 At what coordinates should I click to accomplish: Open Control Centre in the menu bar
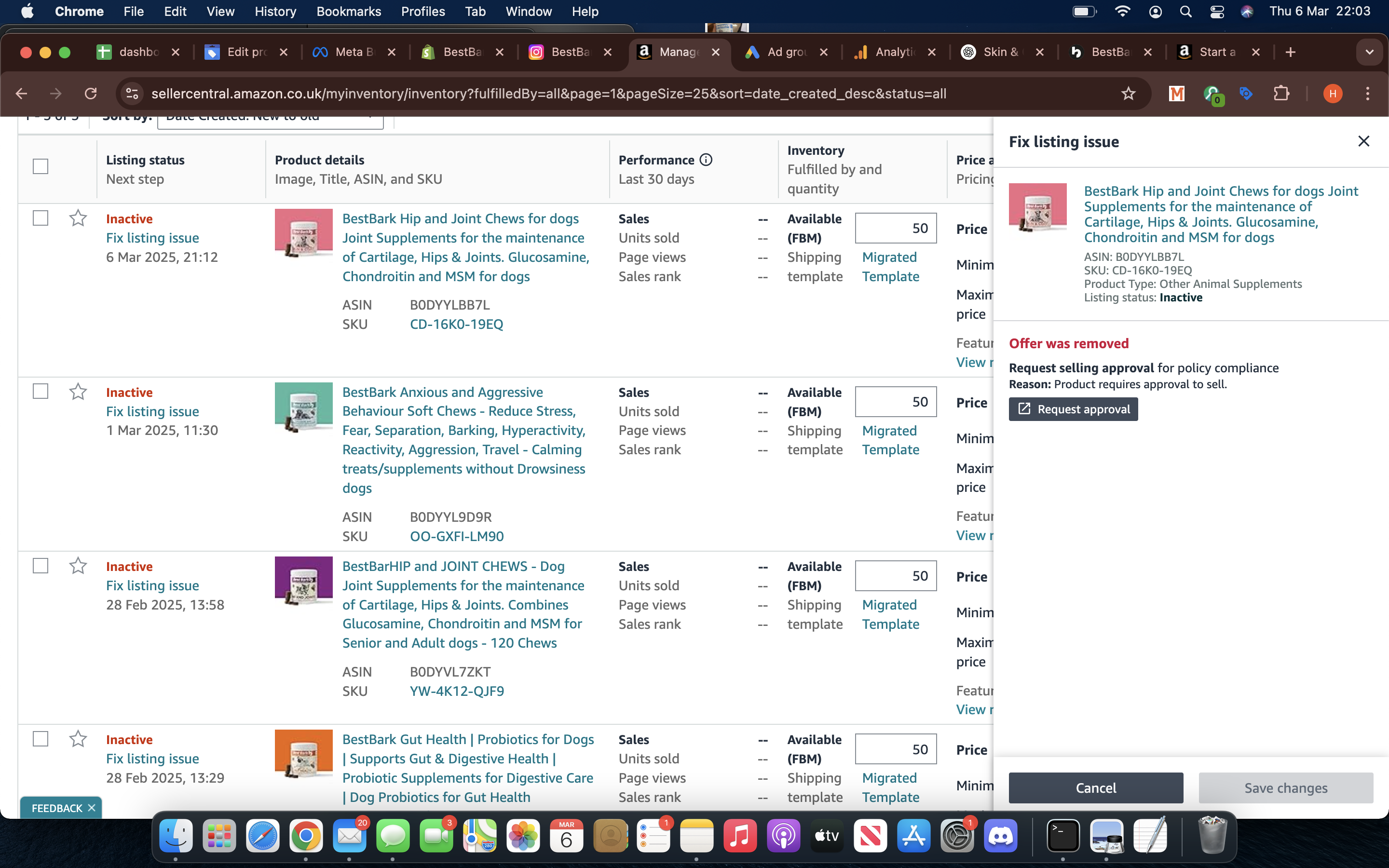click(x=1217, y=12)
